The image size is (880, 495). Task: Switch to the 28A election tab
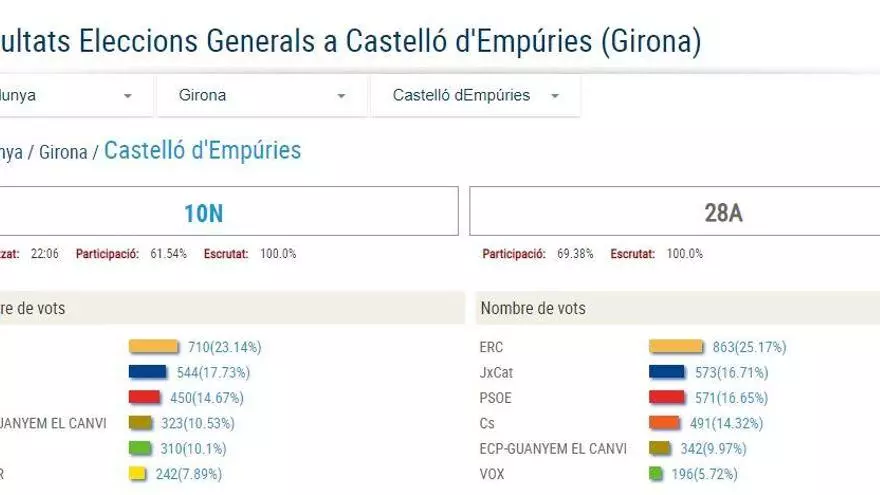coord(722,212)
